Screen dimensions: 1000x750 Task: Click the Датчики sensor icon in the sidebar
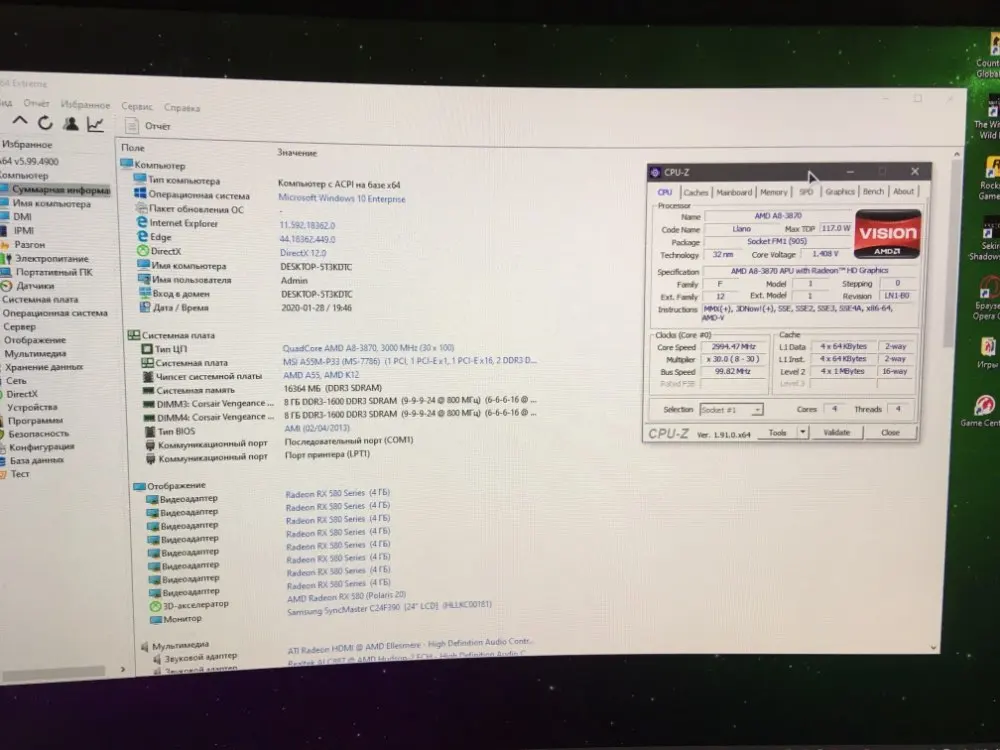6,286
